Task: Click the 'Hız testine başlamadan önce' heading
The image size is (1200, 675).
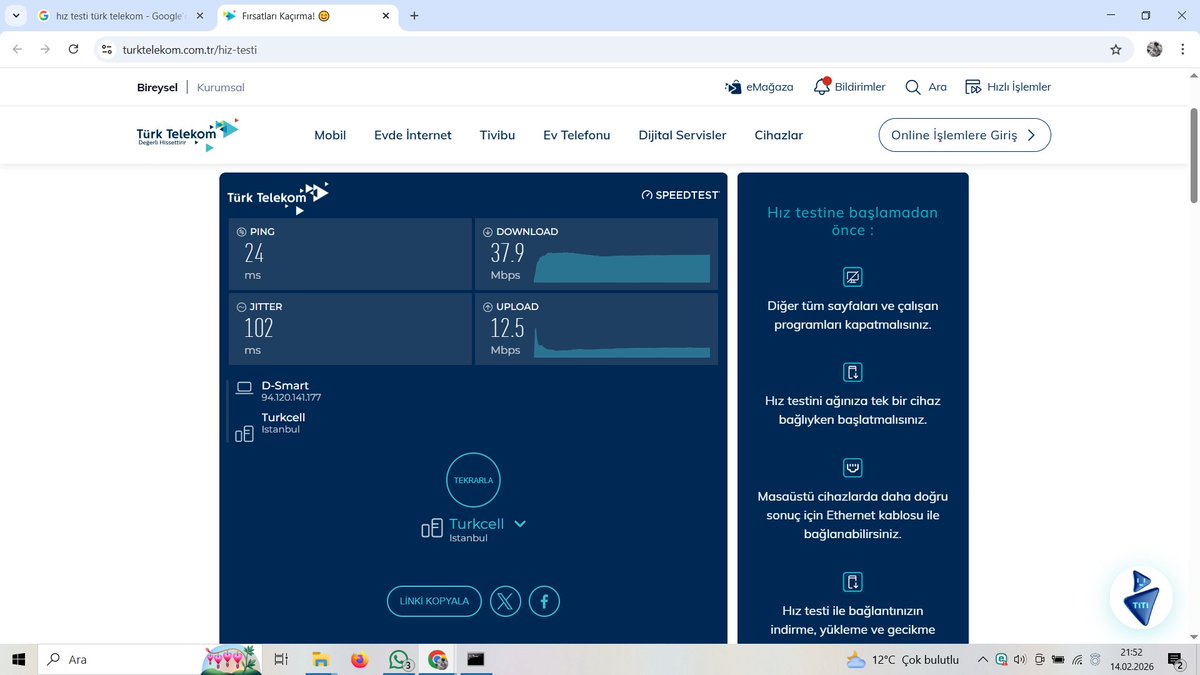Action: 852,221
